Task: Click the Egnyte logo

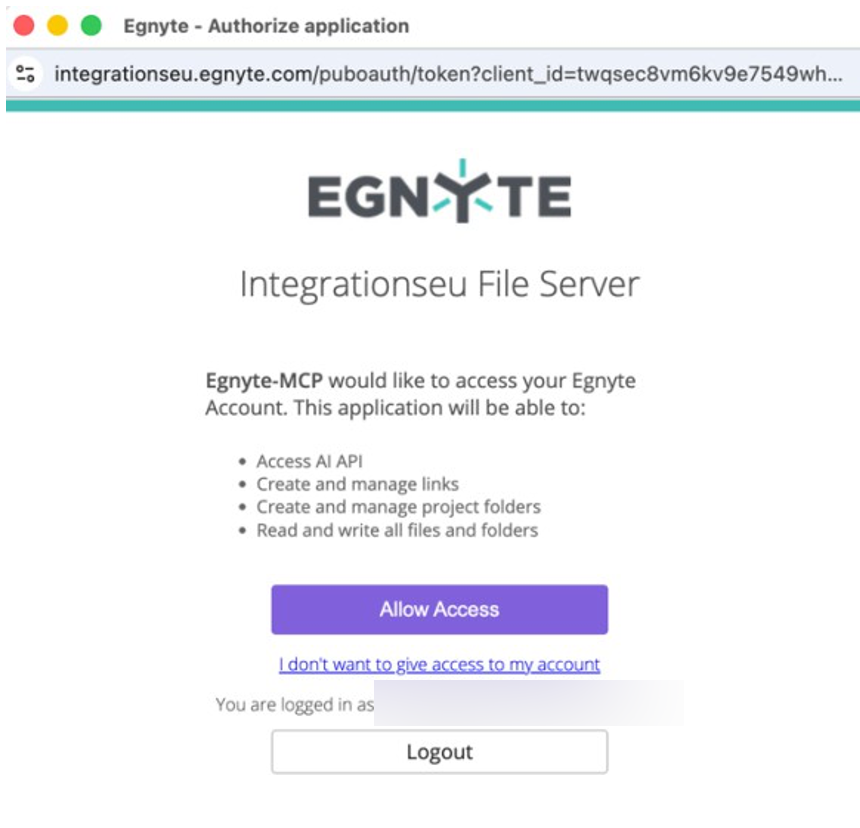Action: [439, 192]
